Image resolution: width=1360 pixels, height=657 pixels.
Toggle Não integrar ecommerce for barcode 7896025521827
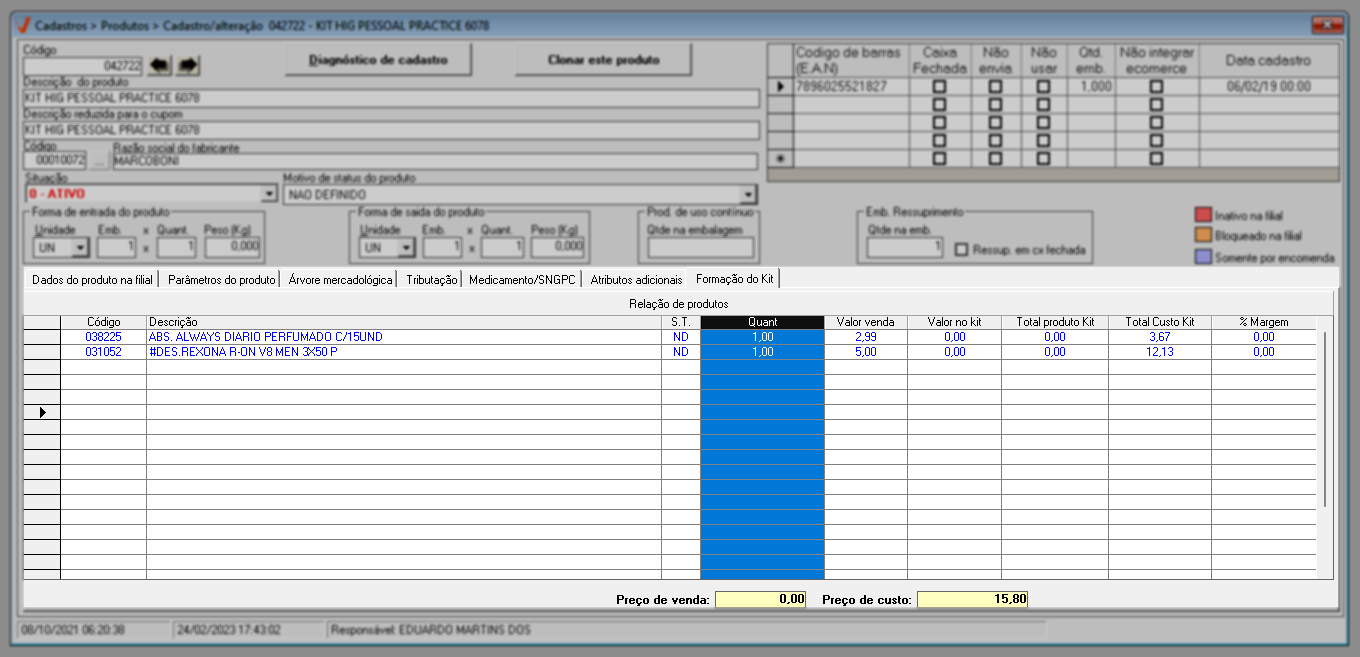1156,87
